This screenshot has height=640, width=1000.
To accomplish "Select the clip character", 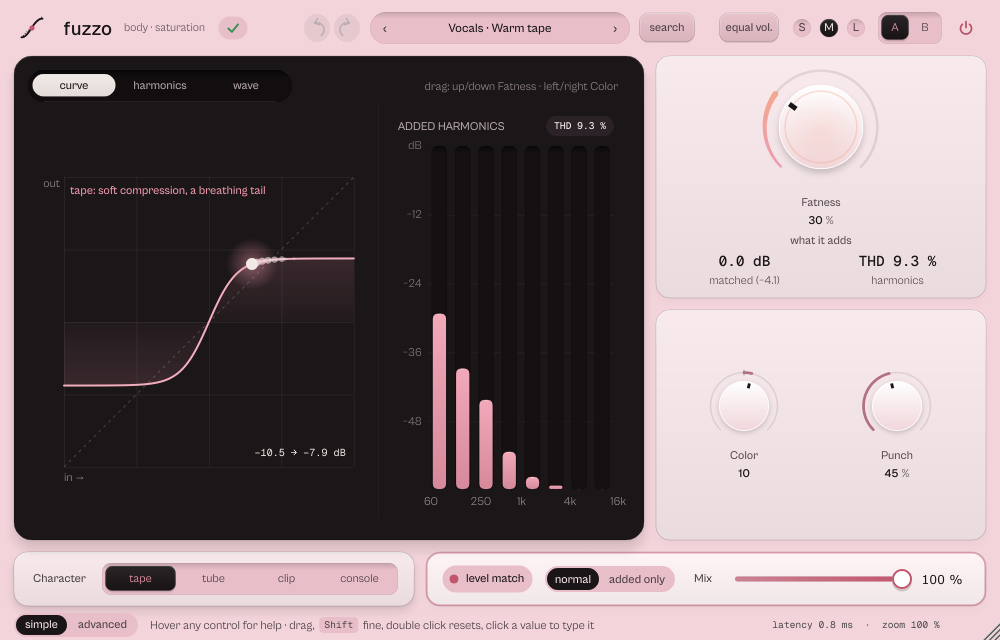I will (x=286, y=579).
